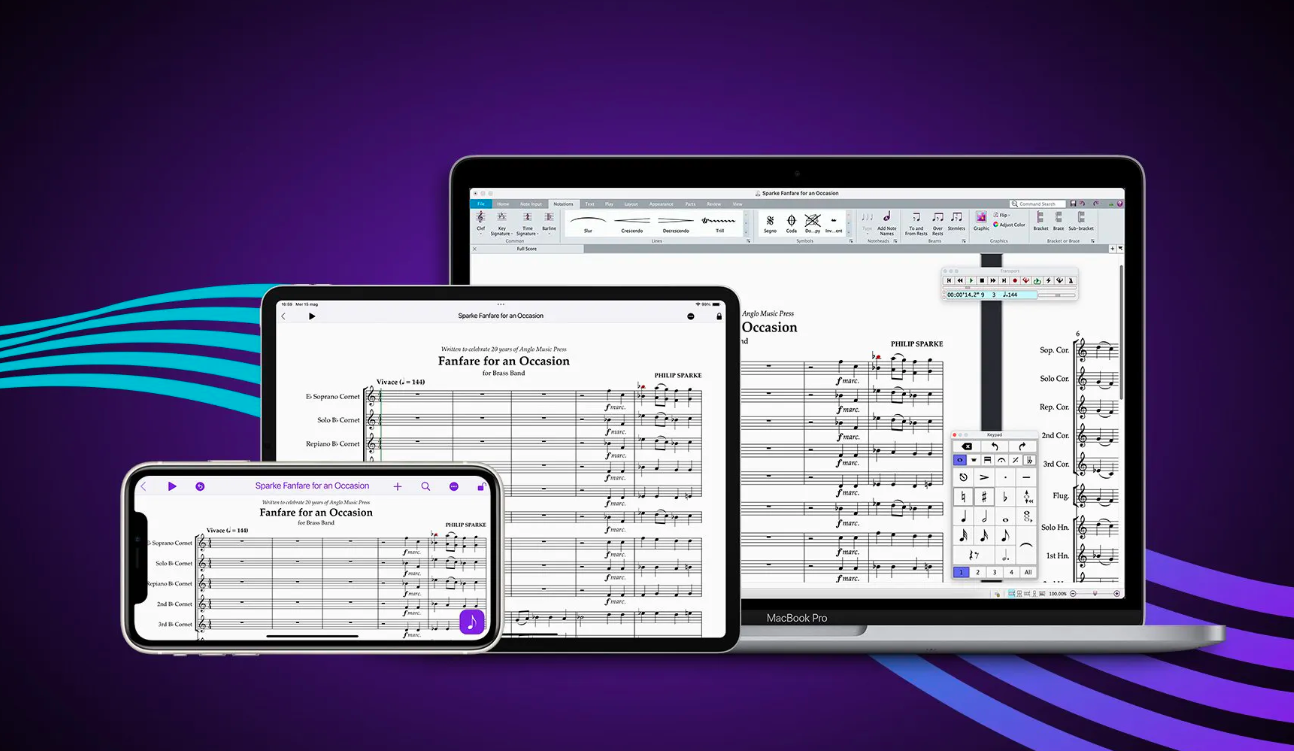Switch to the Review ribbon tab
Screen dimensions: 1294x751
[x=713, y=204]
